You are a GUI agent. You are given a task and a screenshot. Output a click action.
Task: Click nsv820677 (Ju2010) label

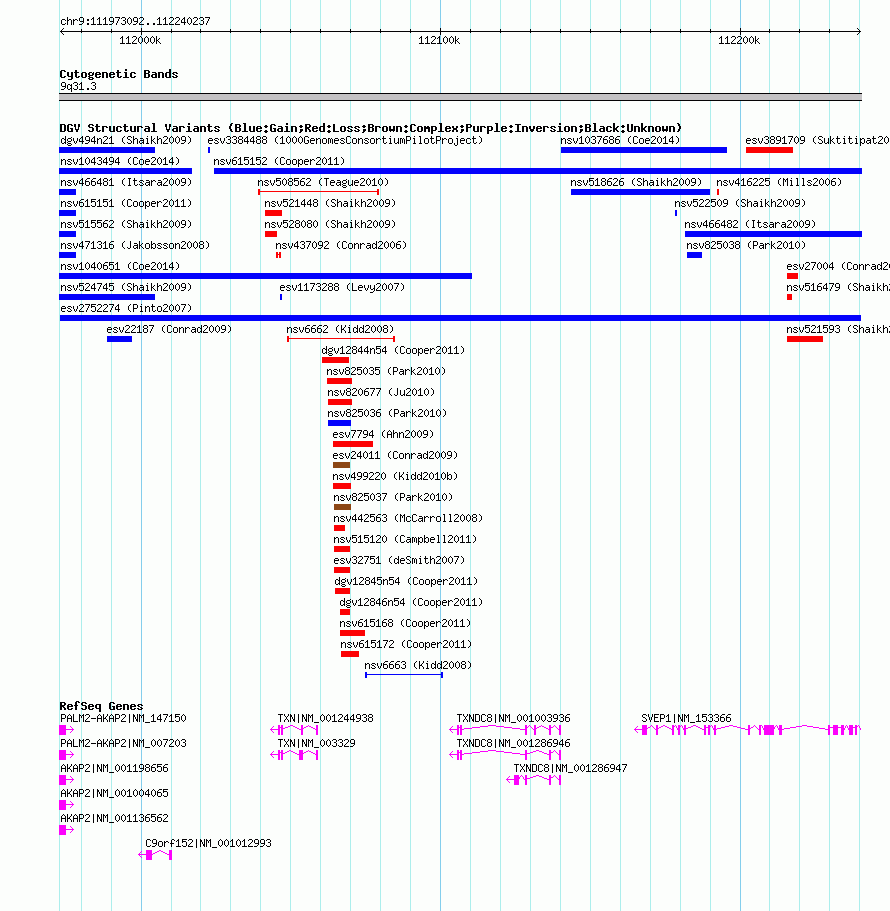[x=381, y=392]
